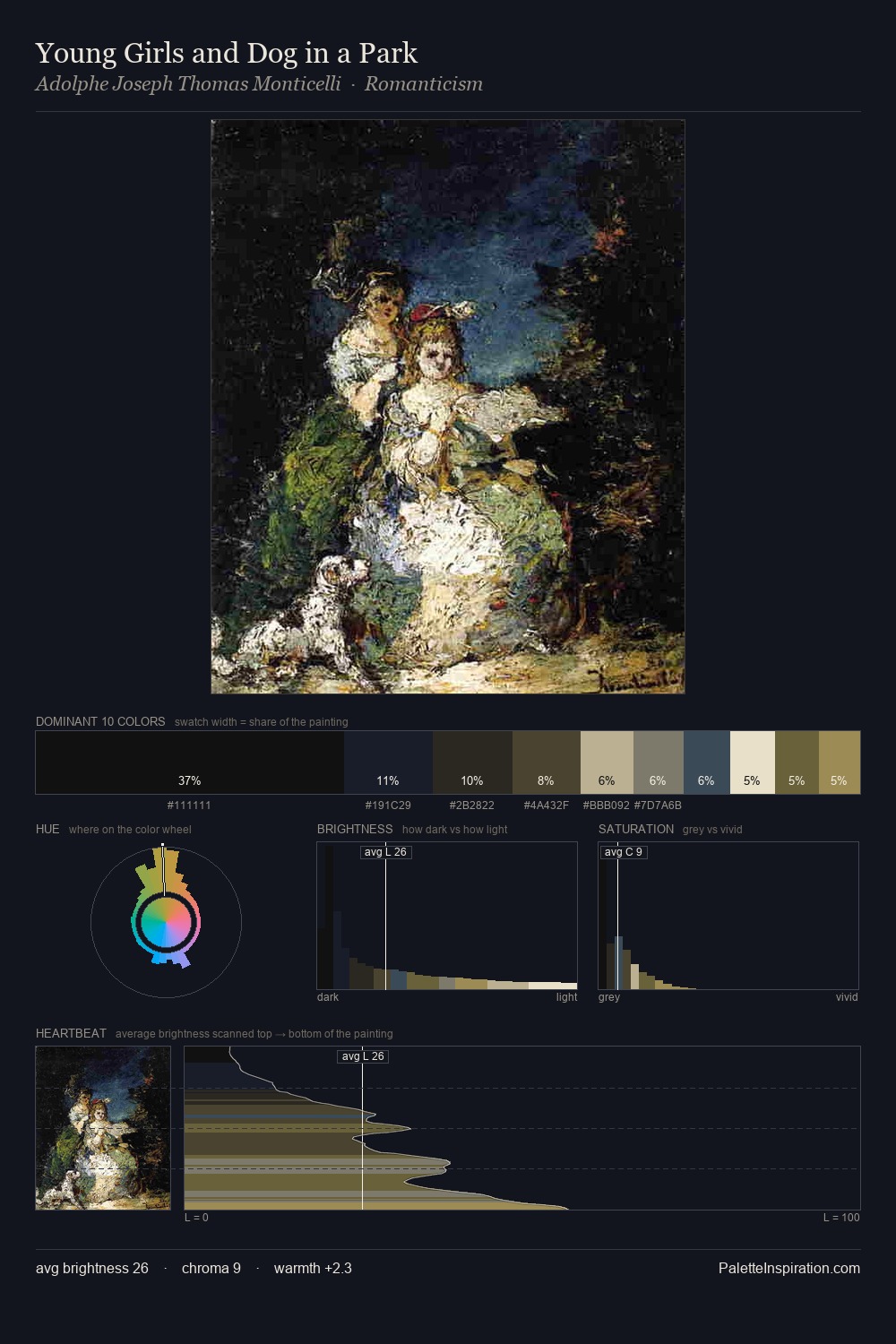Click 'avg brightness 26' in the footer

92,1268
